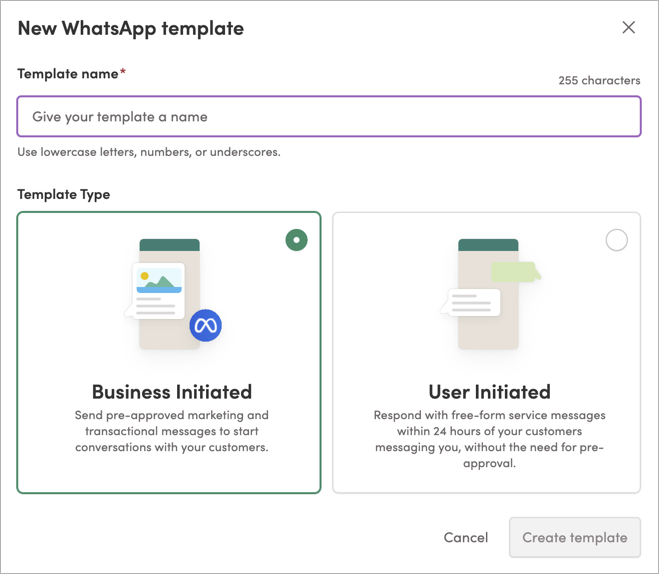Click the Template Type label

[x=63, y=195]
